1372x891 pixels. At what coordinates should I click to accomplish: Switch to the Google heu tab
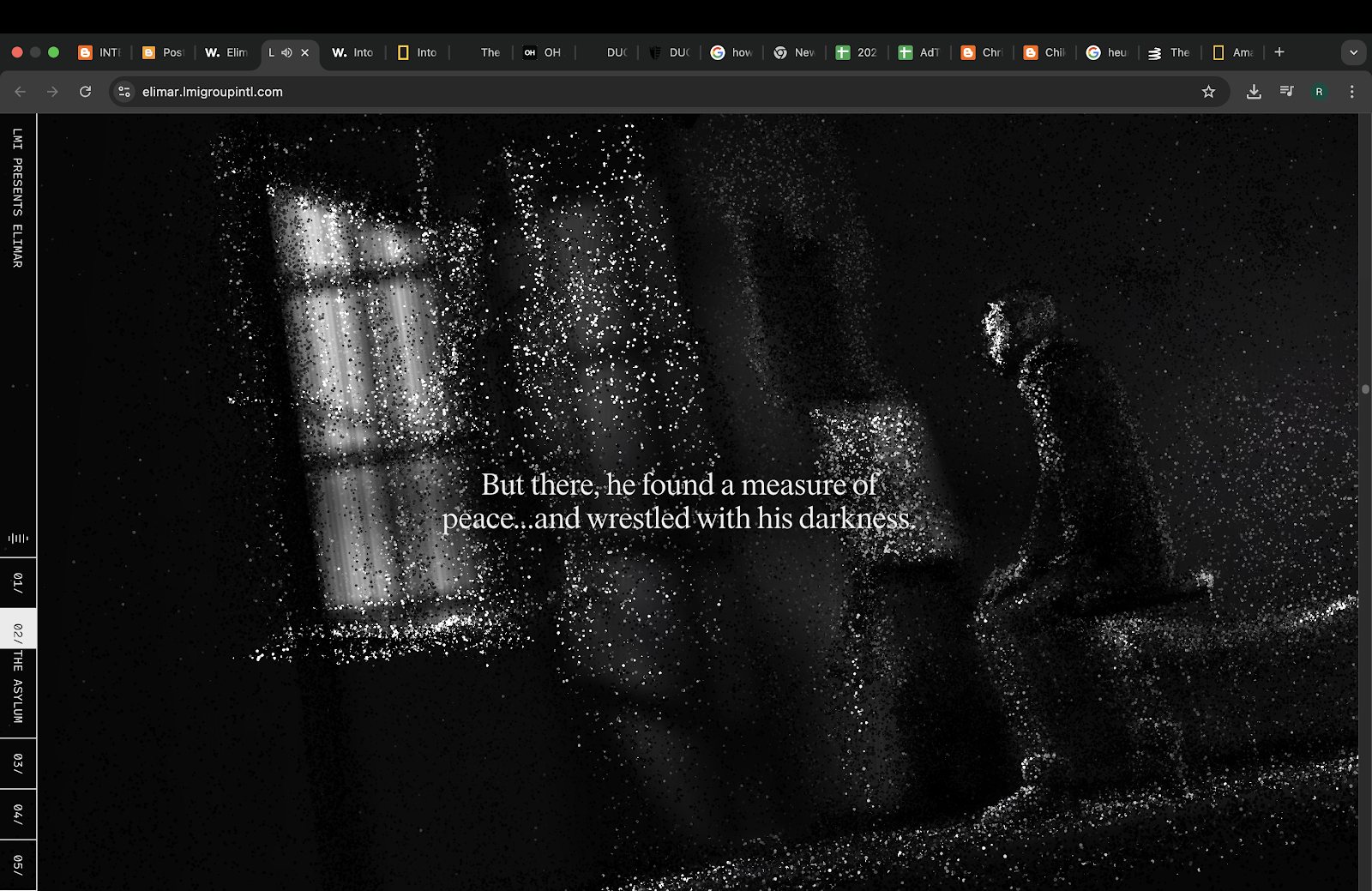point(1107,52)
